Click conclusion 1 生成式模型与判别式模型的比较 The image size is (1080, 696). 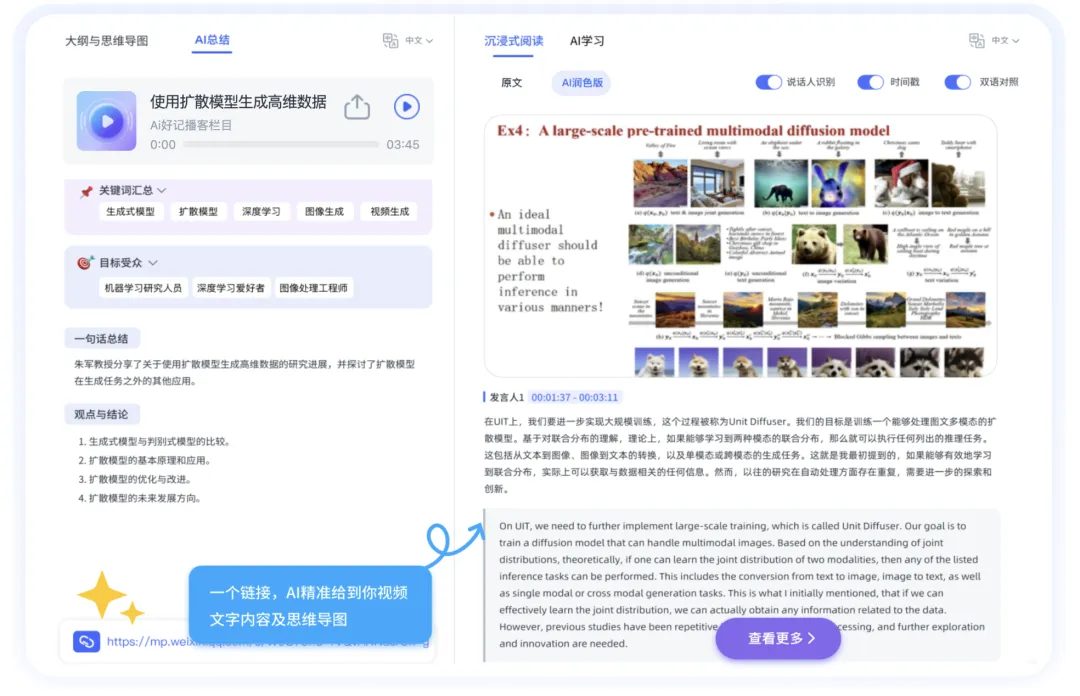point(154,442)
